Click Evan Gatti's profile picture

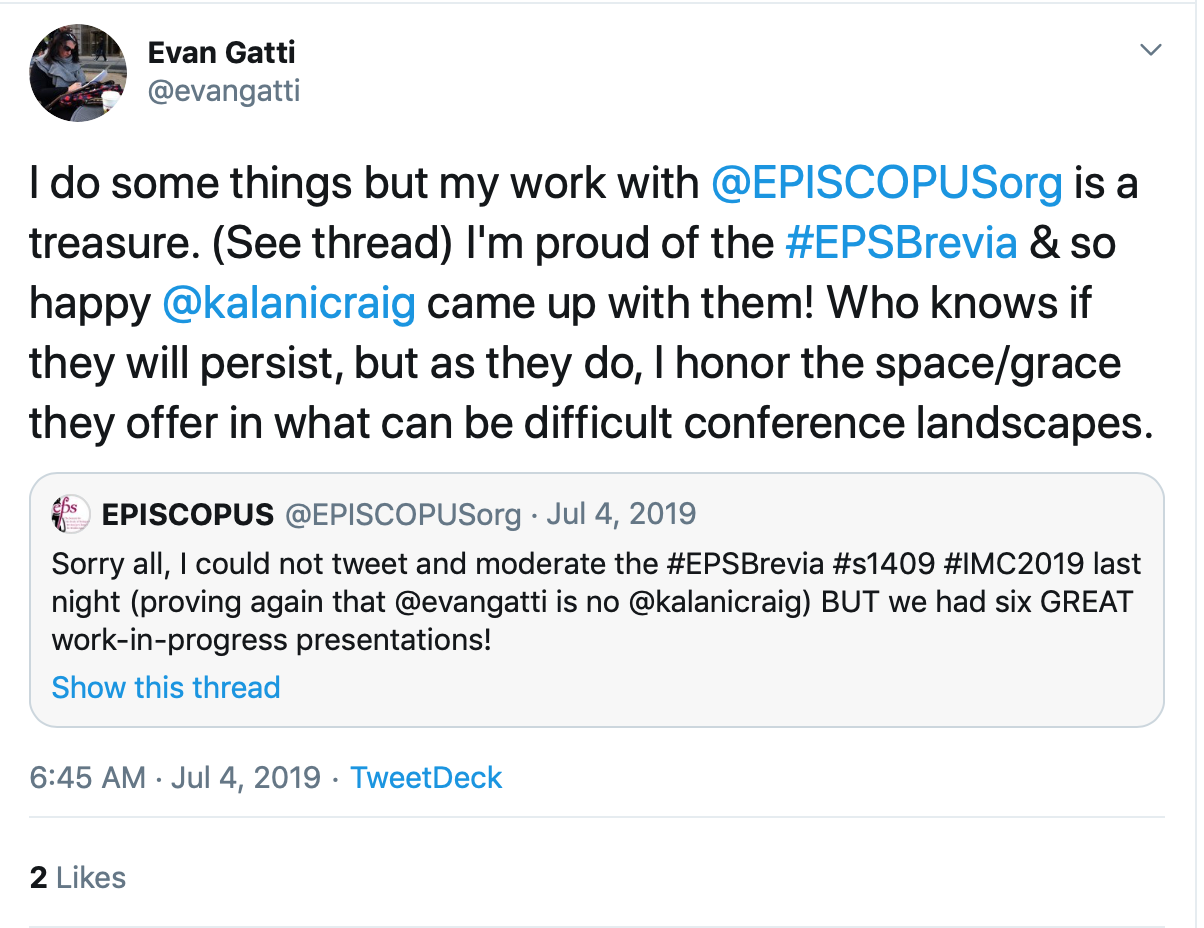pyautogui.click(x=78, y=73)
